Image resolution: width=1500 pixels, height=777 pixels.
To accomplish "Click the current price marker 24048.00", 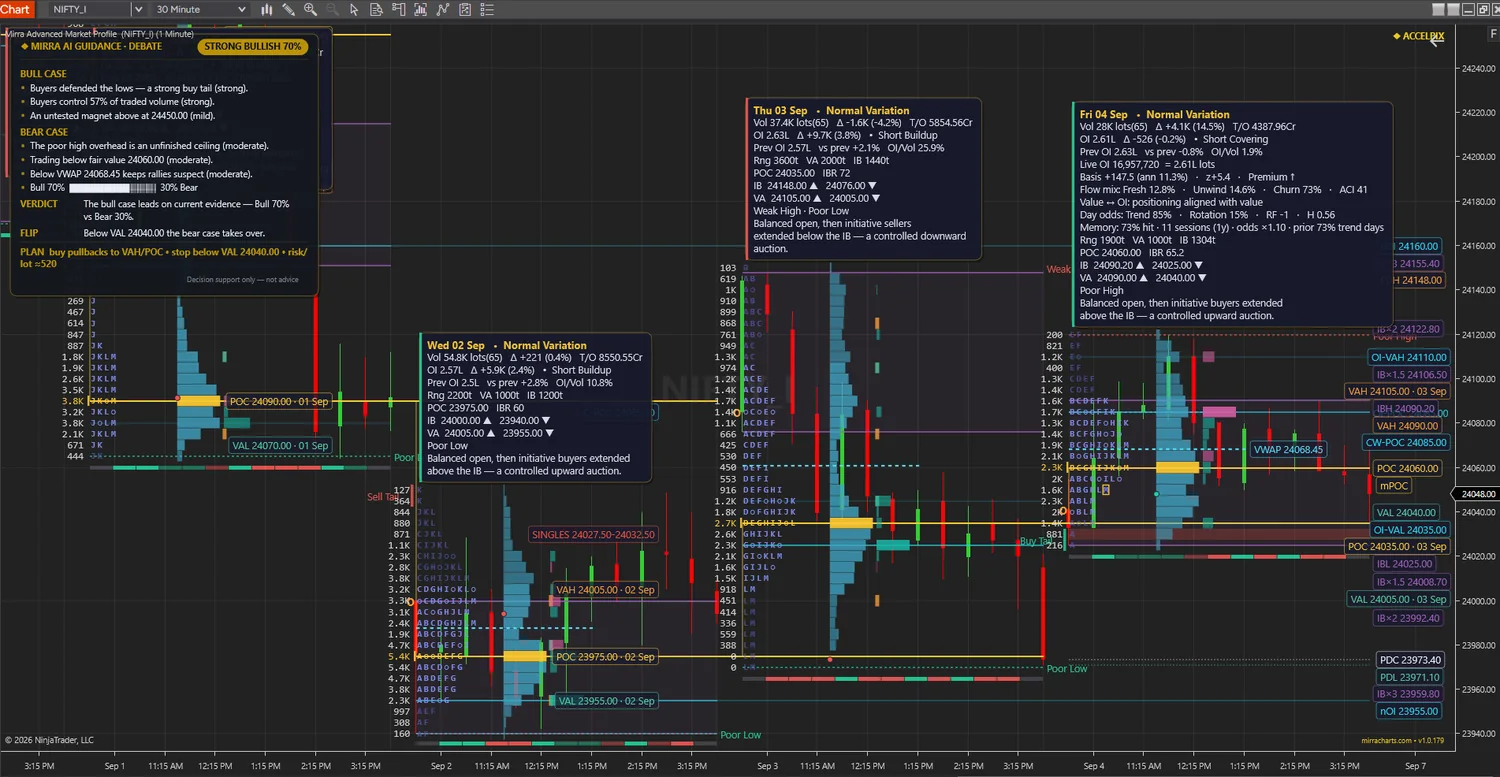I will [x=1477, y=494].
